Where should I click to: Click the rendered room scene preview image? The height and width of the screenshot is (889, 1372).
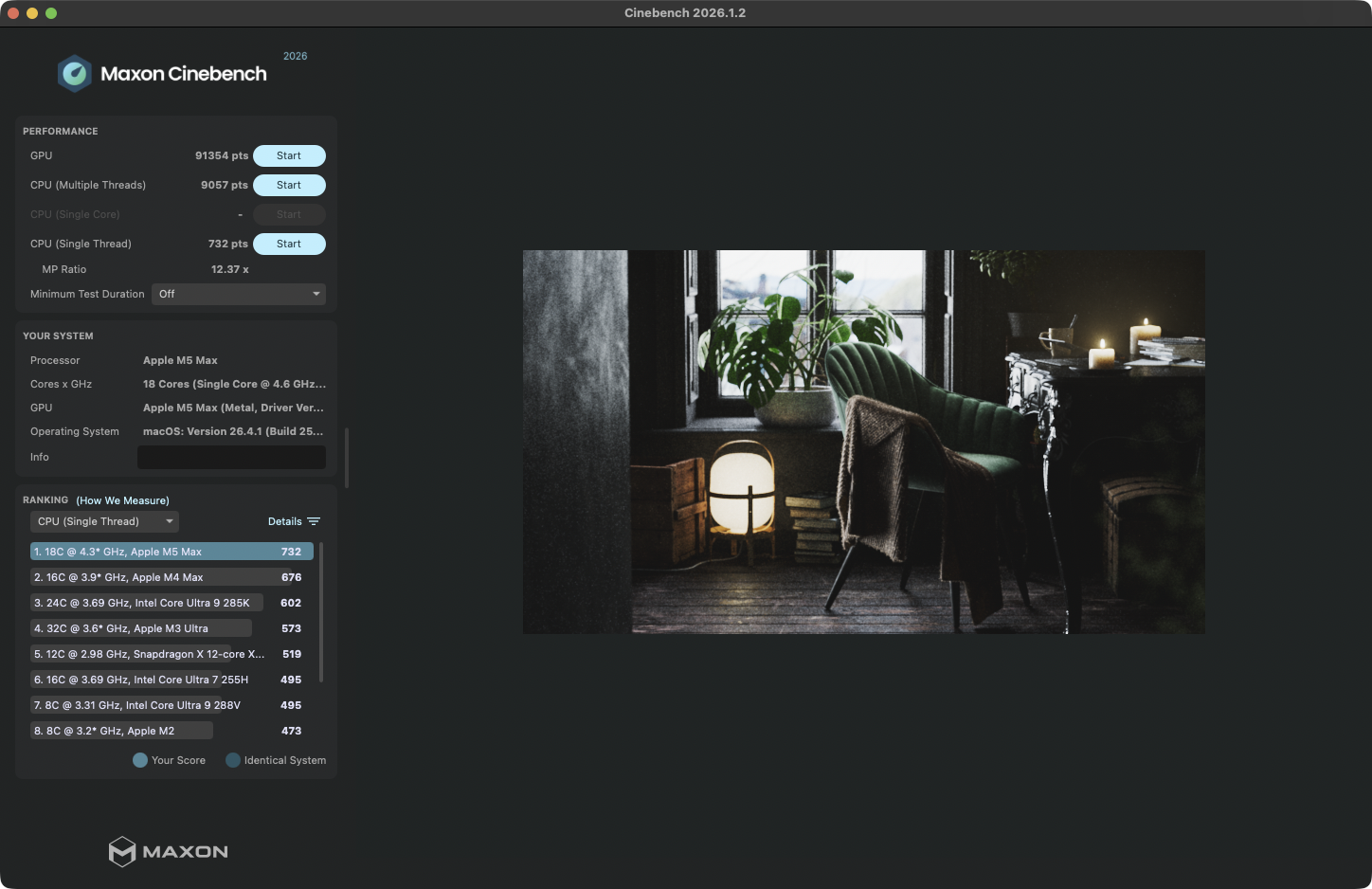(x=864, y=442)
